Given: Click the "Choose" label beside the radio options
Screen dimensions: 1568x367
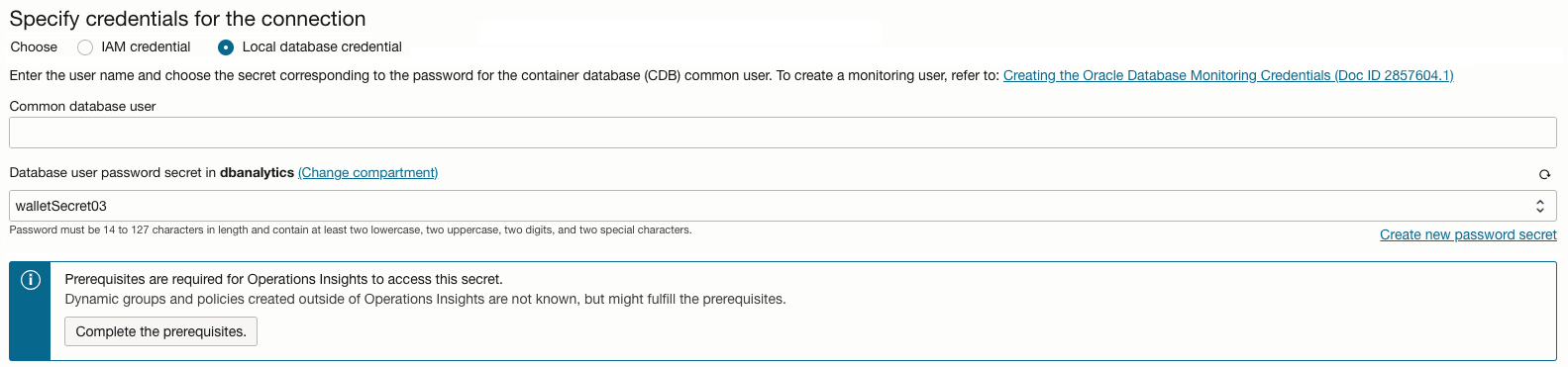Looking at the screenshot, I should tap(34, 46).
